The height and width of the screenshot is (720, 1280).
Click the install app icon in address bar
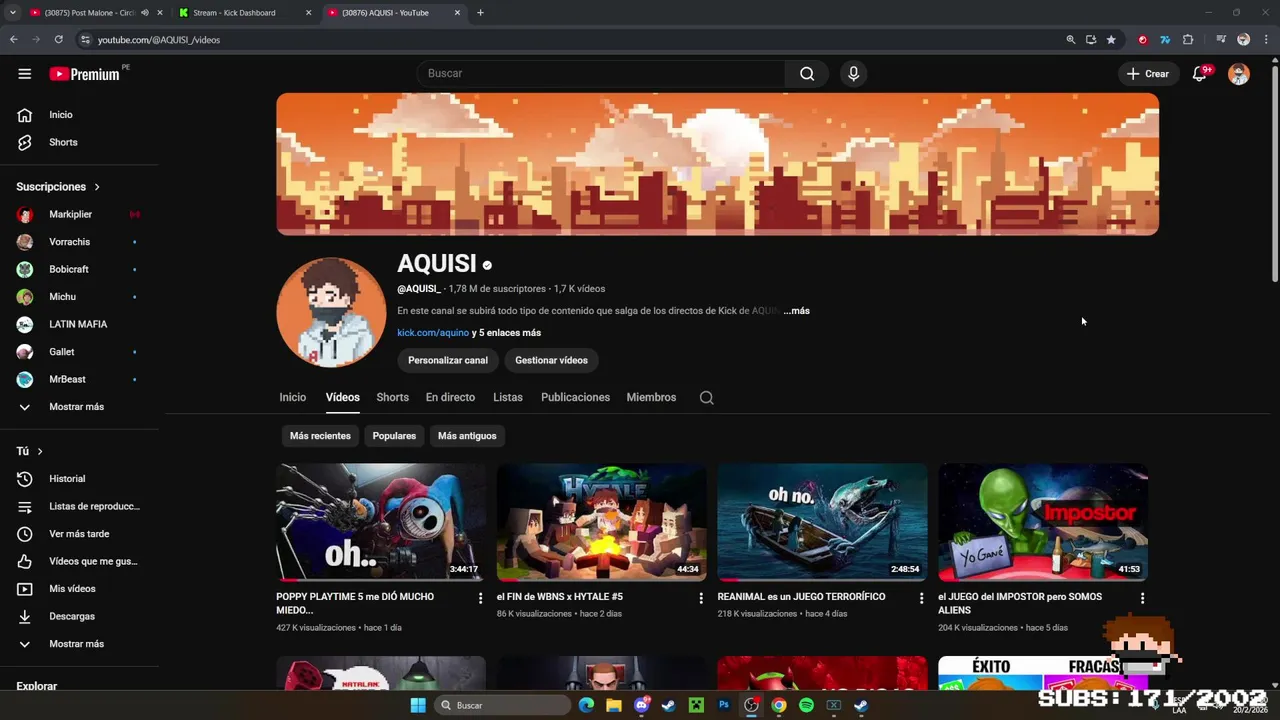(x=1090, y=39)
